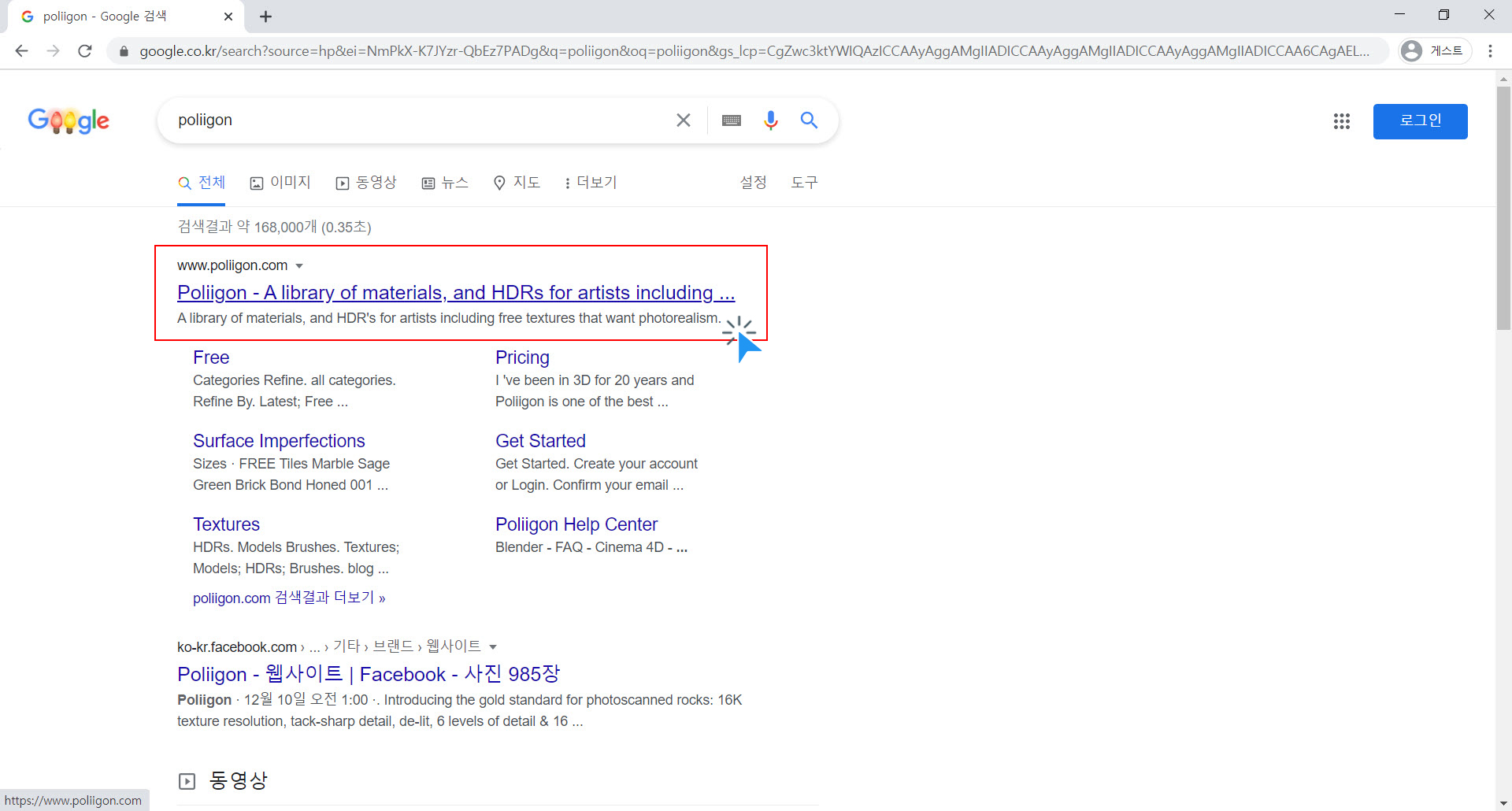The image size is (1512, 811).
Task: Close the poliigon Google search tab
Action: [228, 17]
